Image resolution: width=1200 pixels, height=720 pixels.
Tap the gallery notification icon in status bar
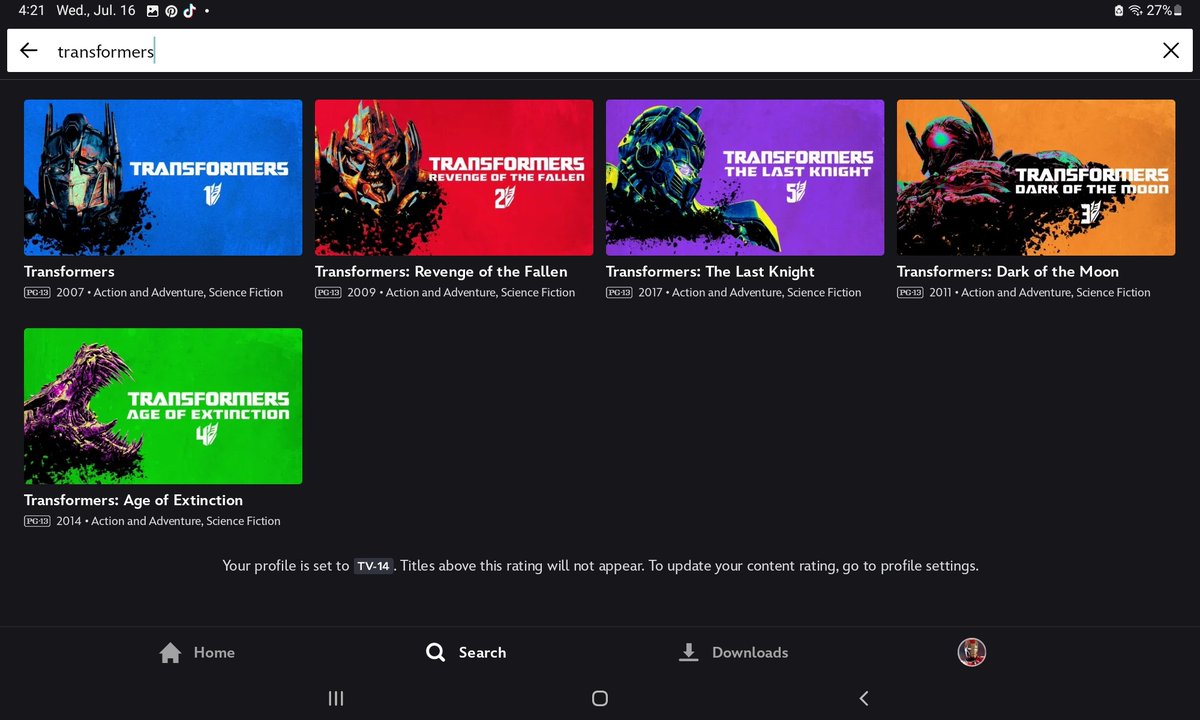153,11
